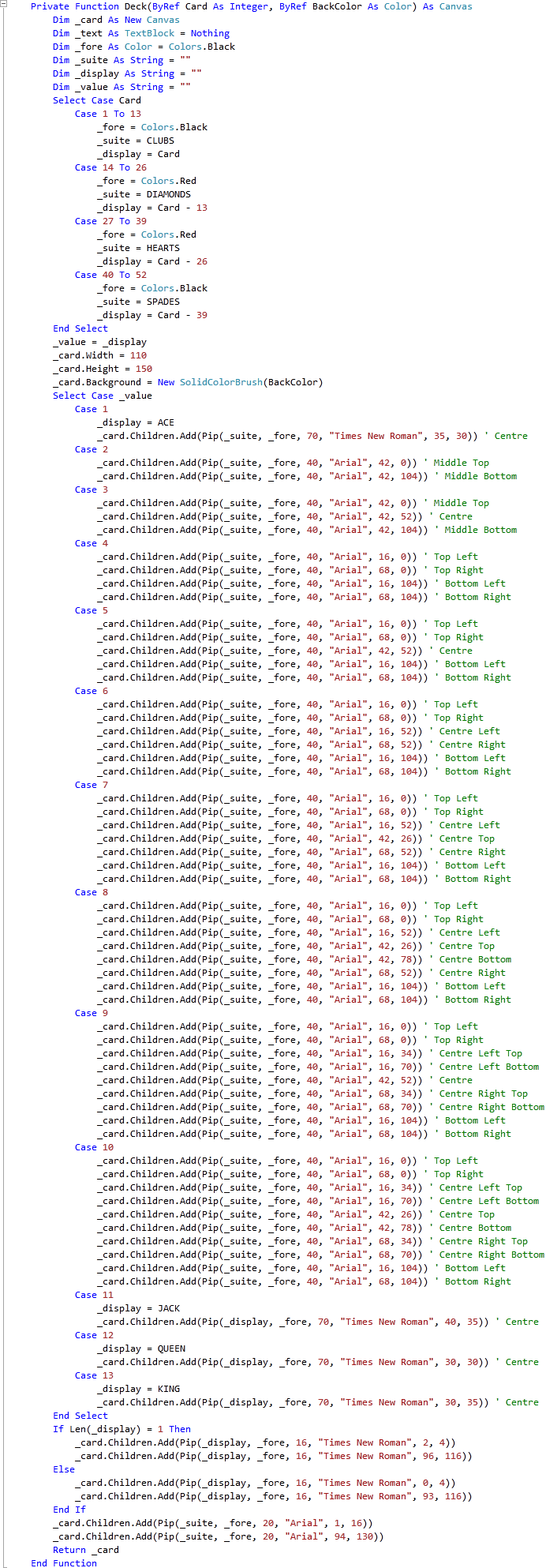Click the 'Case 12' label

click(x=95, y=1335)
